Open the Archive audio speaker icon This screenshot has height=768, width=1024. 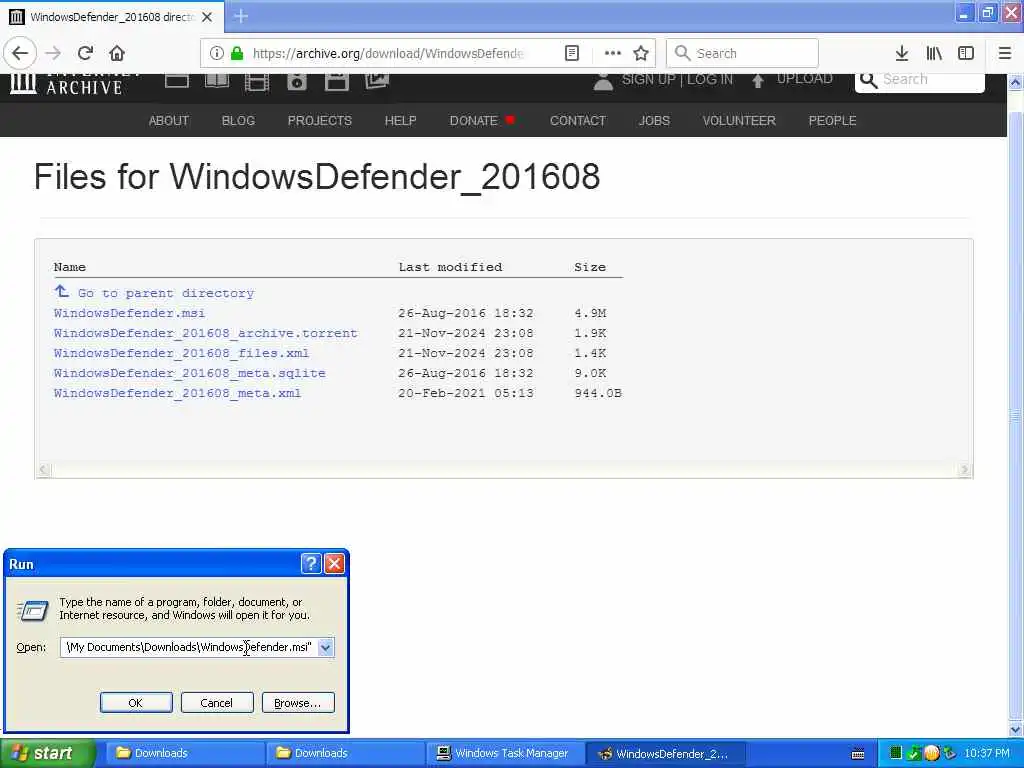(296, 82)
